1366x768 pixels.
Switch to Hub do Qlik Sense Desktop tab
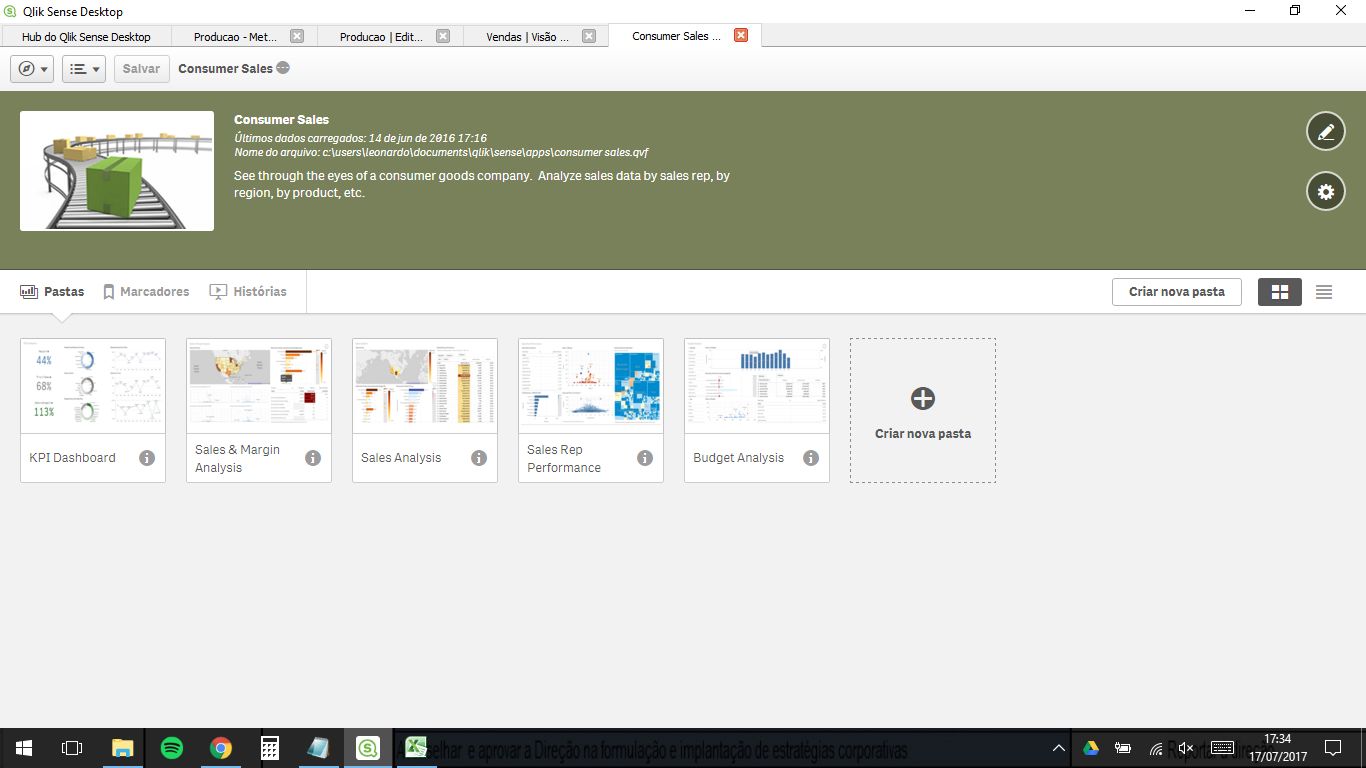pyautogui.click(x=86, y=36)
